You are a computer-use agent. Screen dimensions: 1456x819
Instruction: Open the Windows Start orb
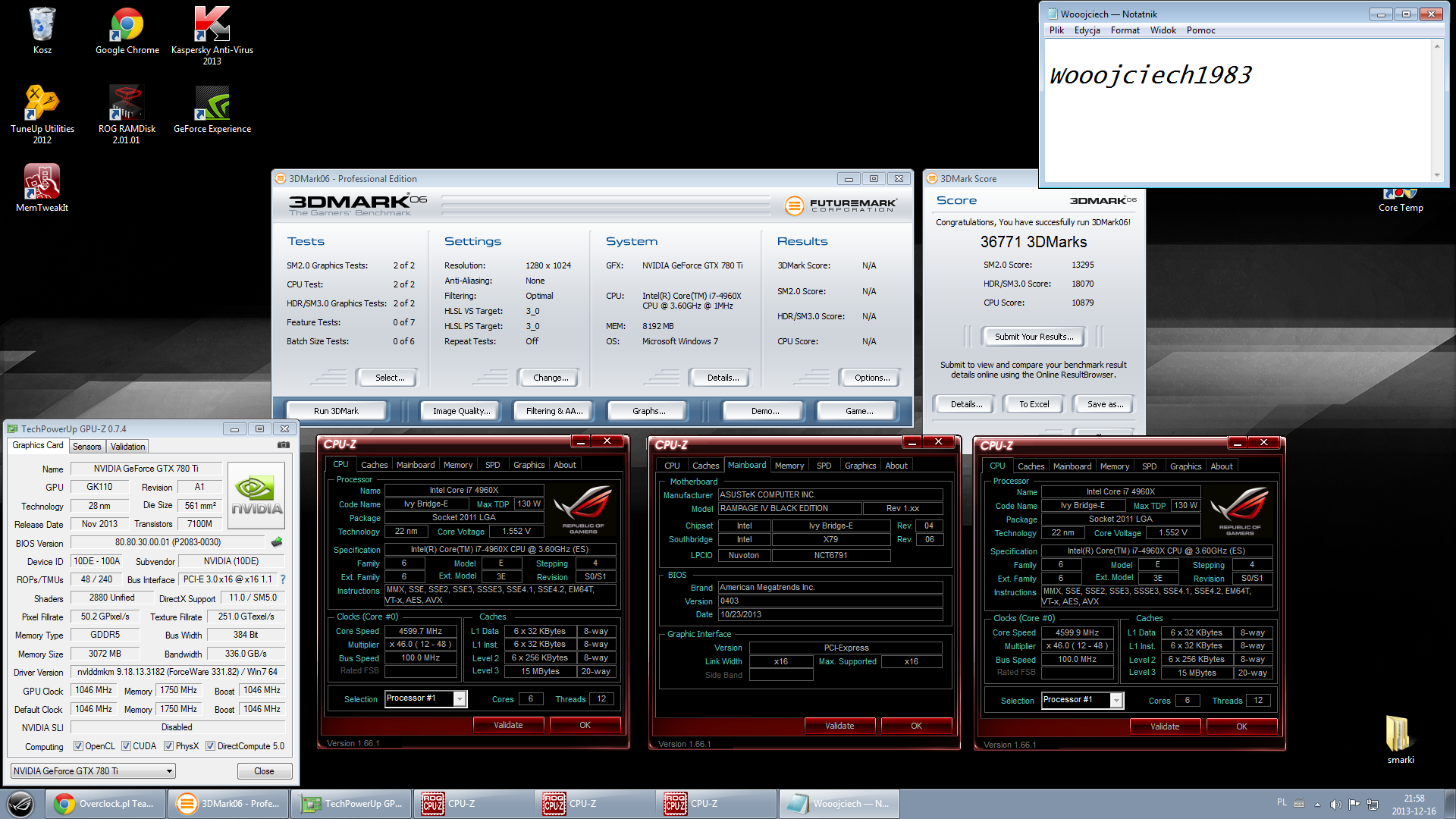(x=20, y=804)
